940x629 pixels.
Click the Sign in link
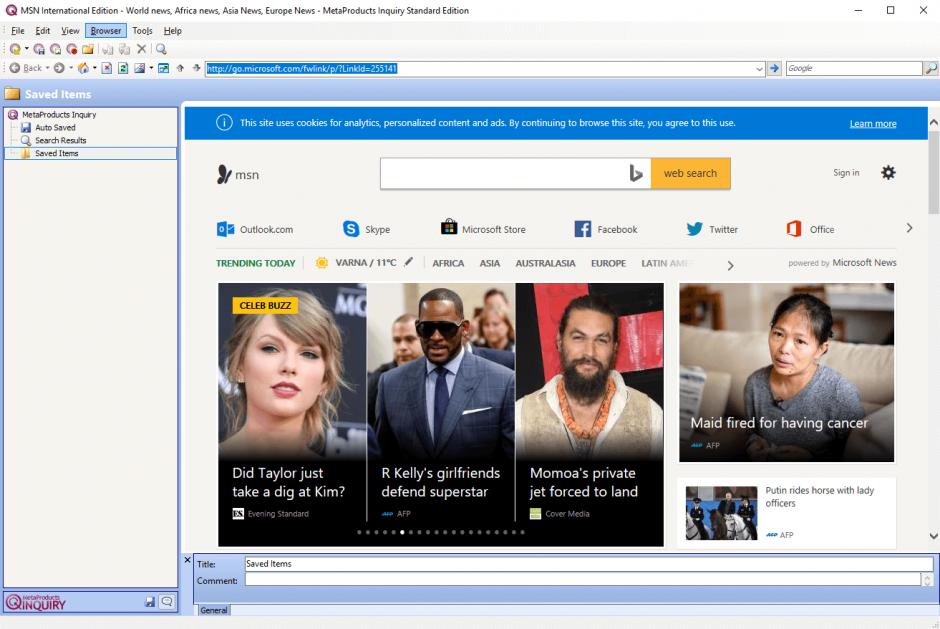pos(846,173)
